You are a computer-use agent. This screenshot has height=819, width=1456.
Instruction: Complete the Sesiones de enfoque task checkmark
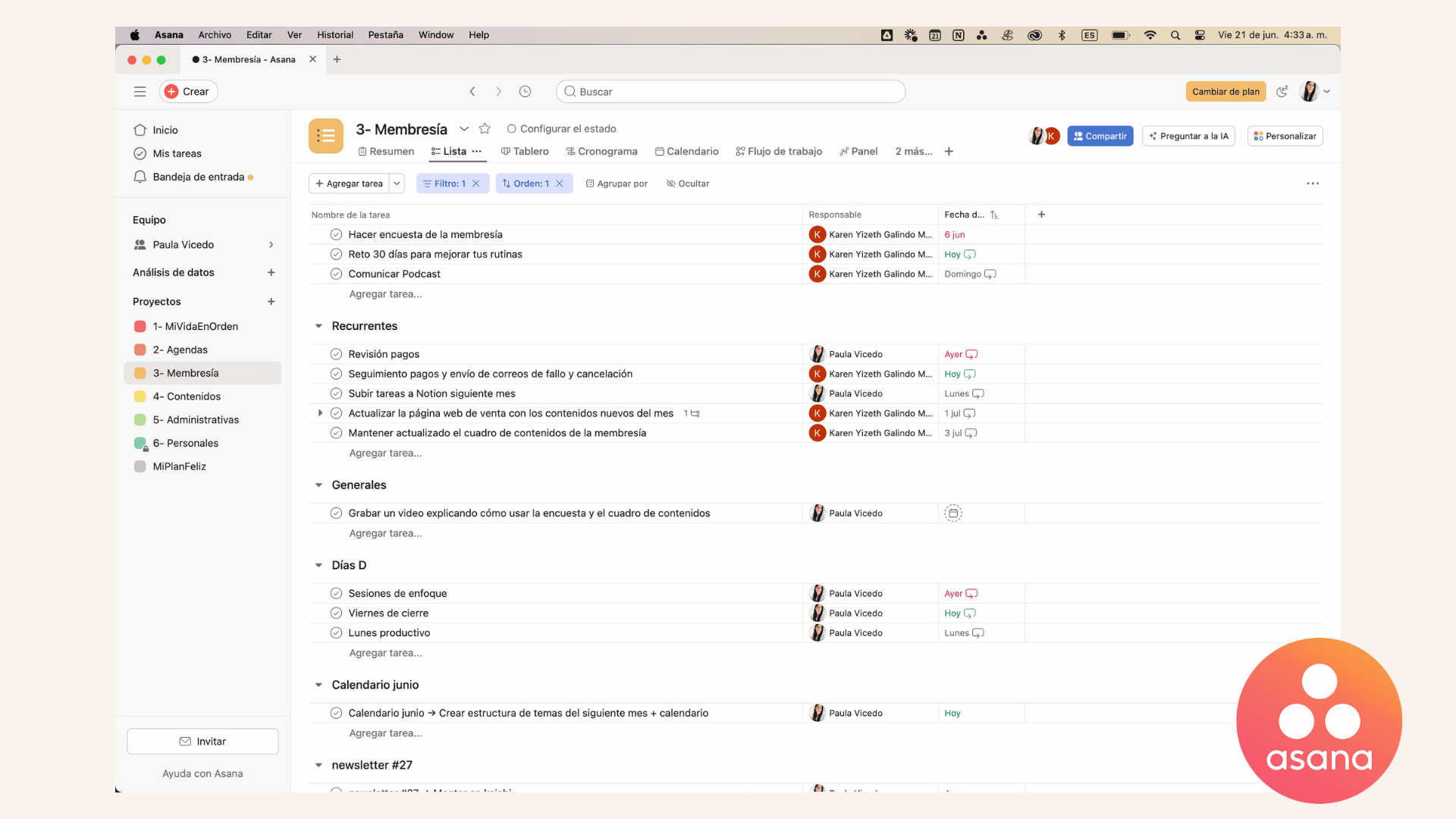[x=336, y=594]
